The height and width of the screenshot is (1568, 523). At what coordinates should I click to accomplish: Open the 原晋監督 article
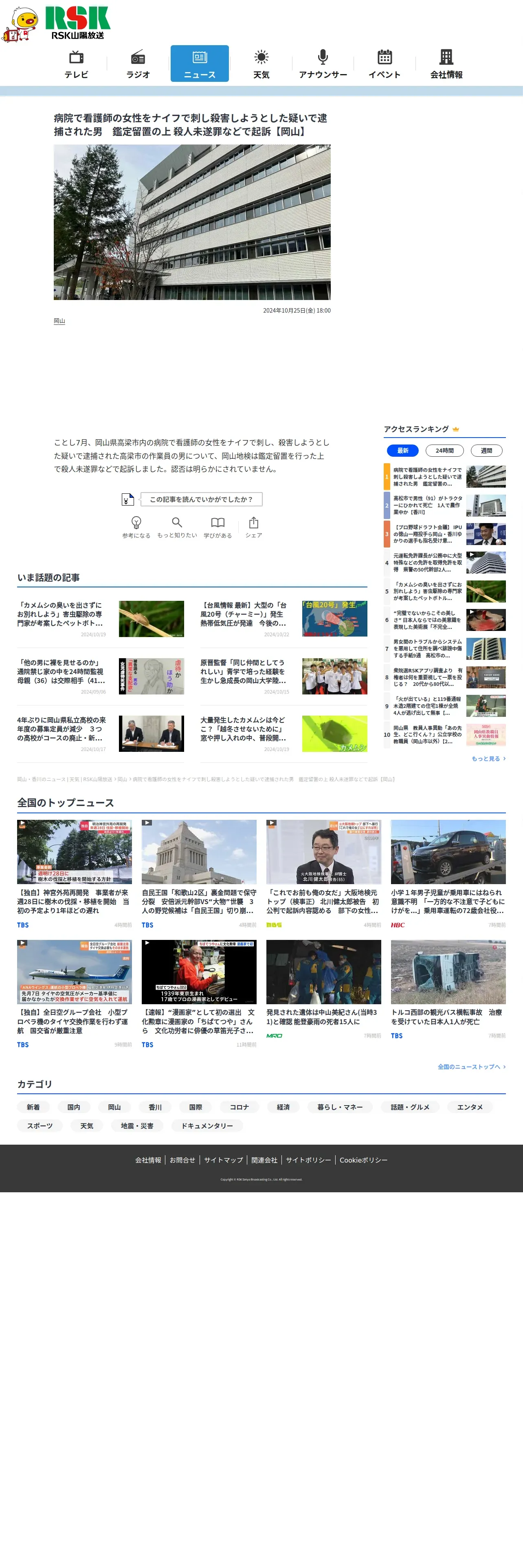pyautogui.click(x=284, y=676)
